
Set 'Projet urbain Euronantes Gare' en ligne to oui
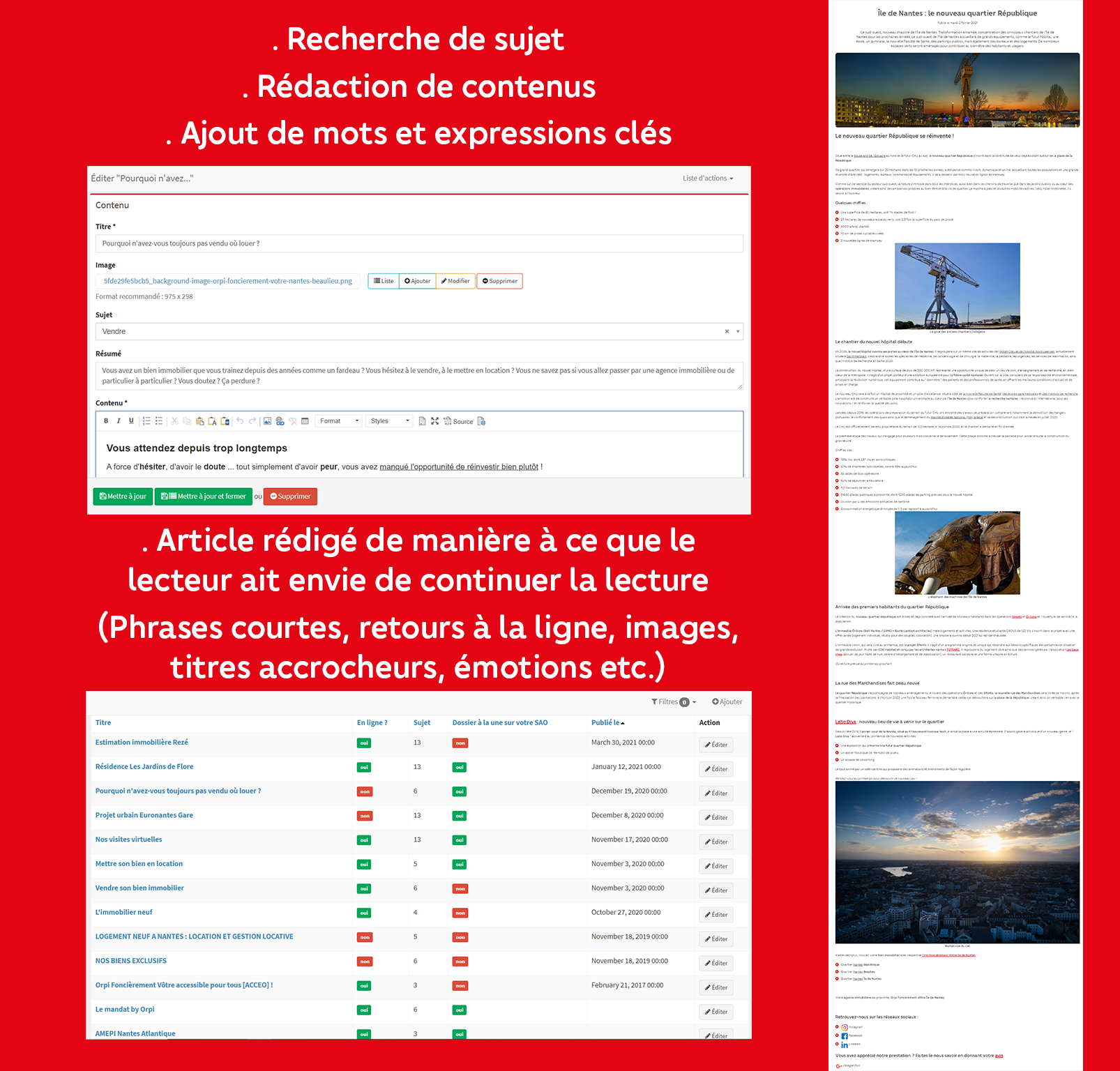pos(364,816)
